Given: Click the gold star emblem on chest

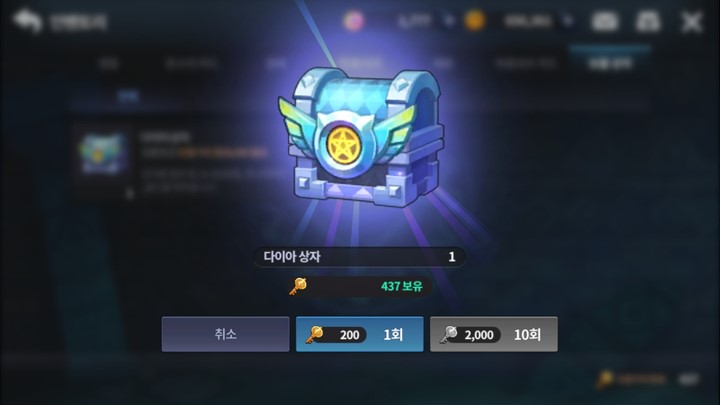Looking at the screenshot, I should [342, 146].
